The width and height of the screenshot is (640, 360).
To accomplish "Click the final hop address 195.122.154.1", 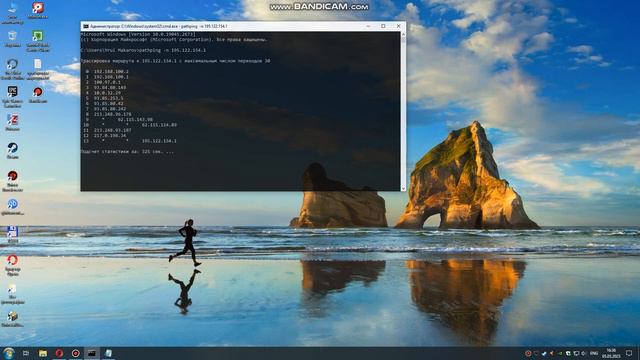I will [159, 141].
